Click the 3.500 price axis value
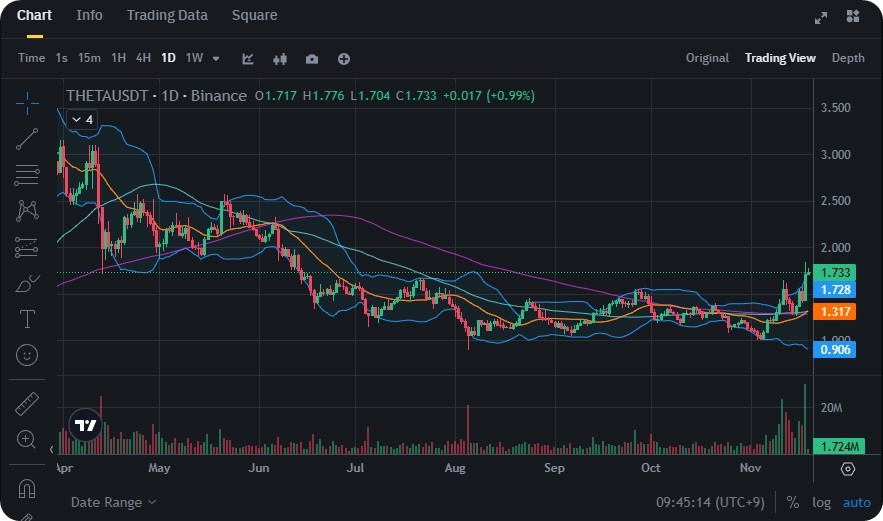Viewport: 883px width, 521px height. (x=836, y=108)
